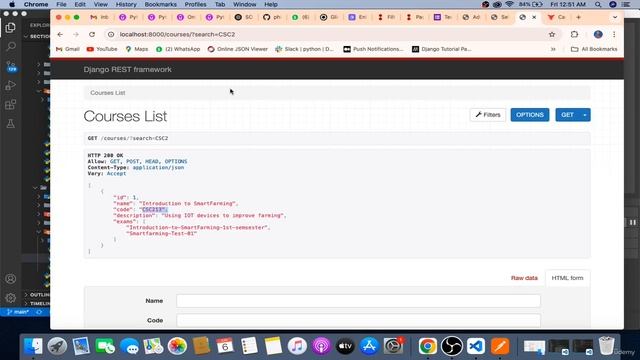Open the (2) WhatsApp bookmark
Image resolution: width=640 pixels, height=360 pixels.
coord(178,49)
